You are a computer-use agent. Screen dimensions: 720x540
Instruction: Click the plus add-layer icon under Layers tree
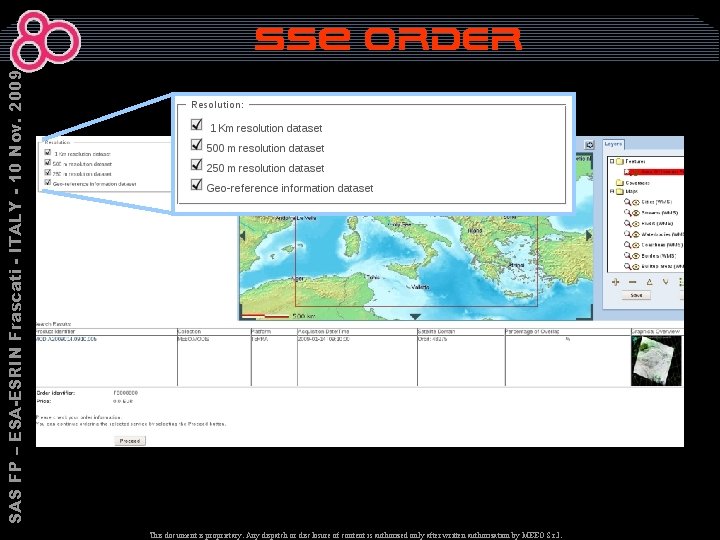point(615,282)
